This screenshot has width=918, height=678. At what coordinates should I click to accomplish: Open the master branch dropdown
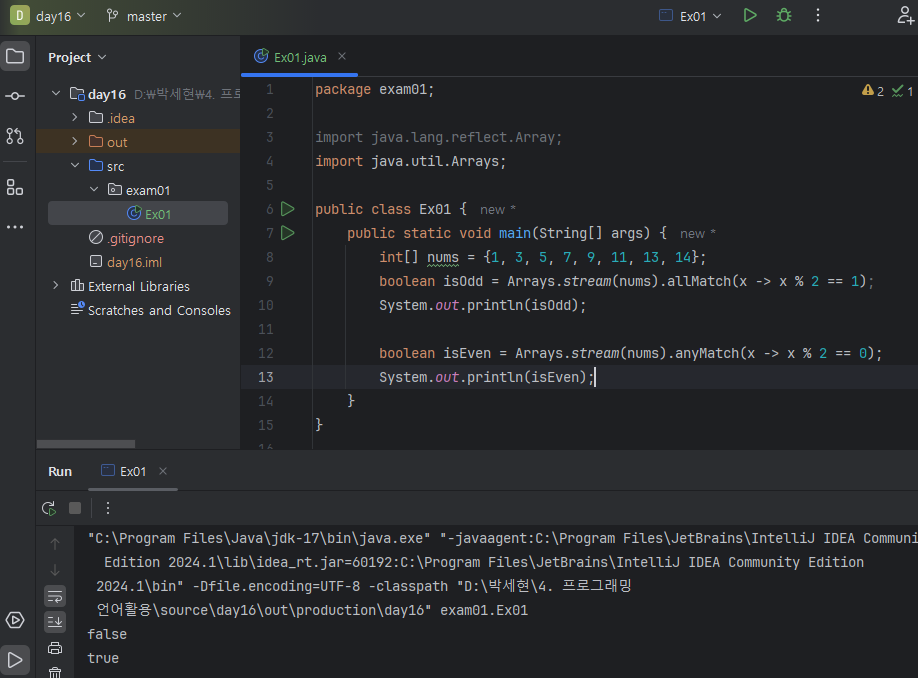(x=145, y=16)
